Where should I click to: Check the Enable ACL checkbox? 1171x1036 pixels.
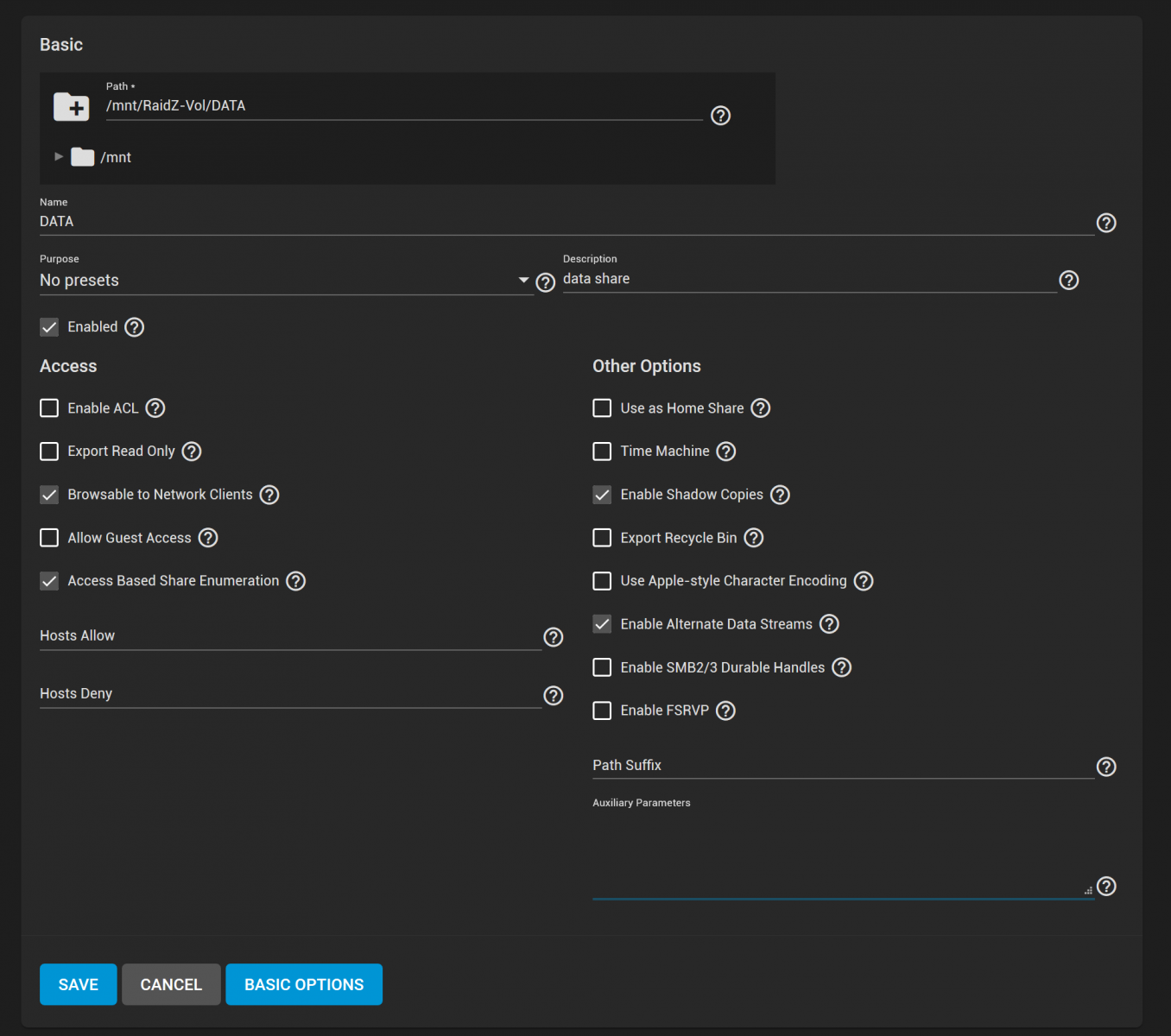(49, 408)
